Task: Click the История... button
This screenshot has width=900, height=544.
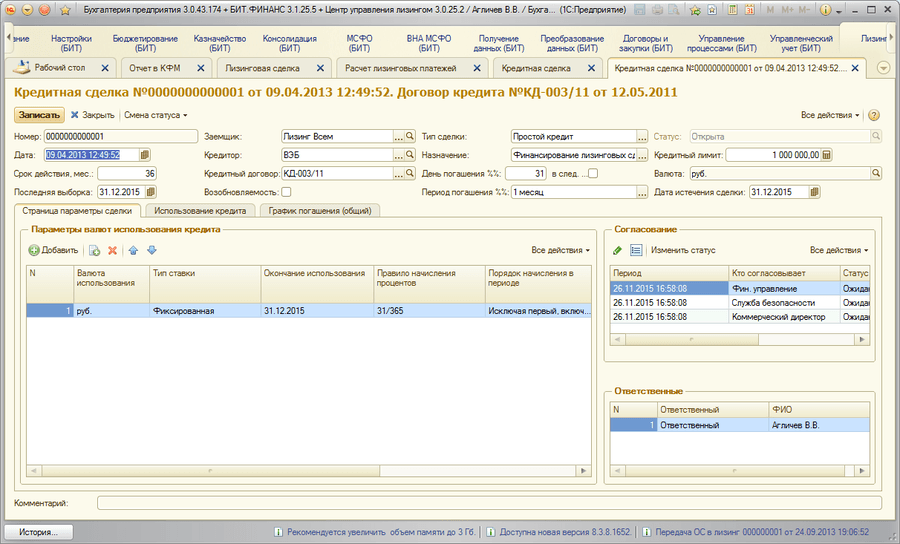Action: coord(38,532)
